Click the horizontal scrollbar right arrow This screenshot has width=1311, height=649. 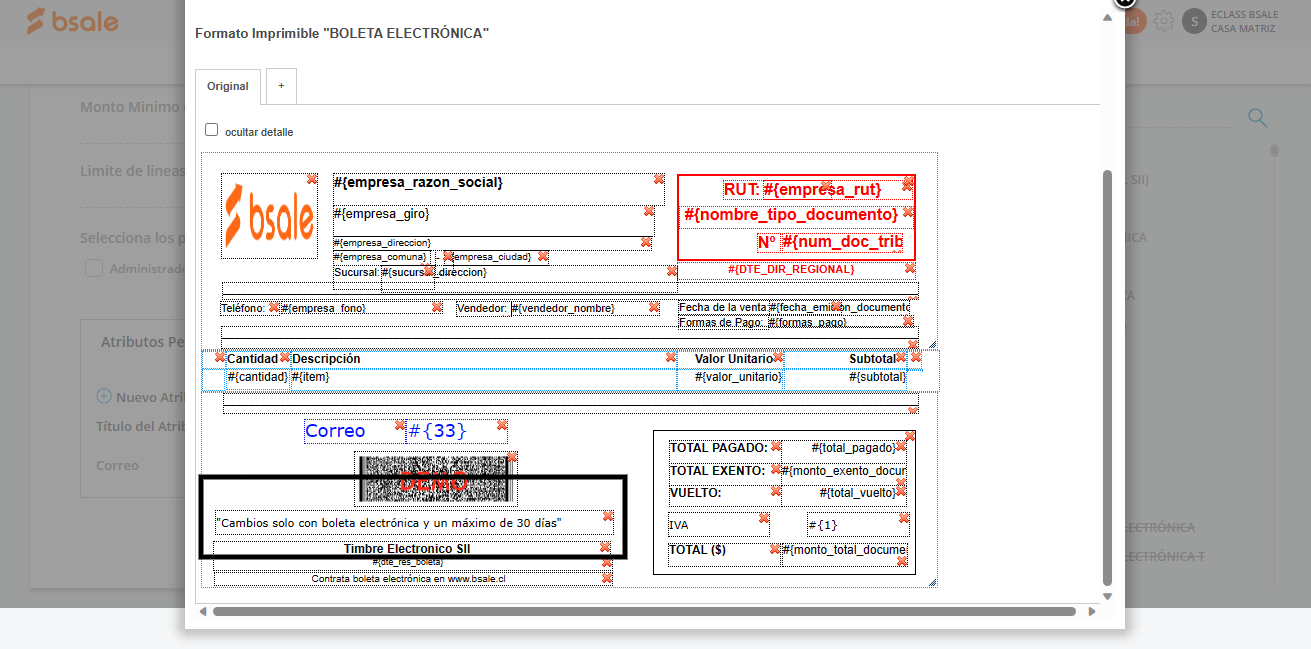click(1092, 611)
